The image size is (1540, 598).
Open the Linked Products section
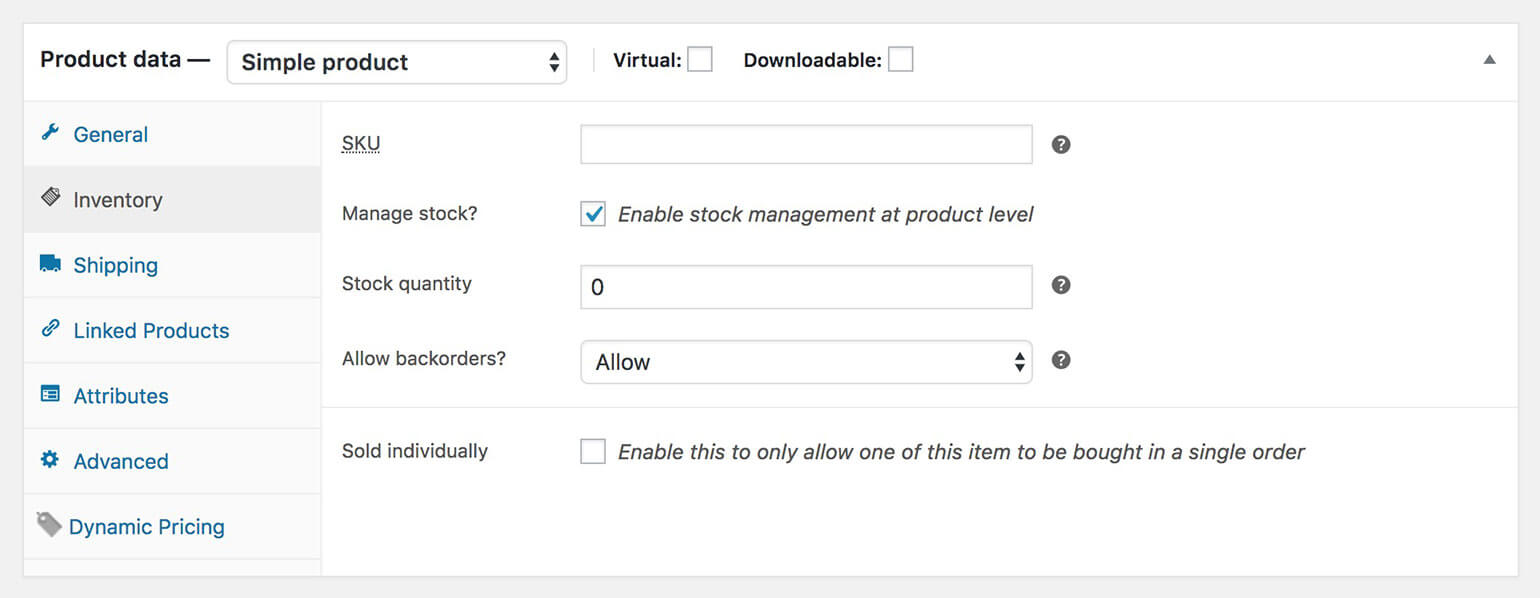coord(151,329)
